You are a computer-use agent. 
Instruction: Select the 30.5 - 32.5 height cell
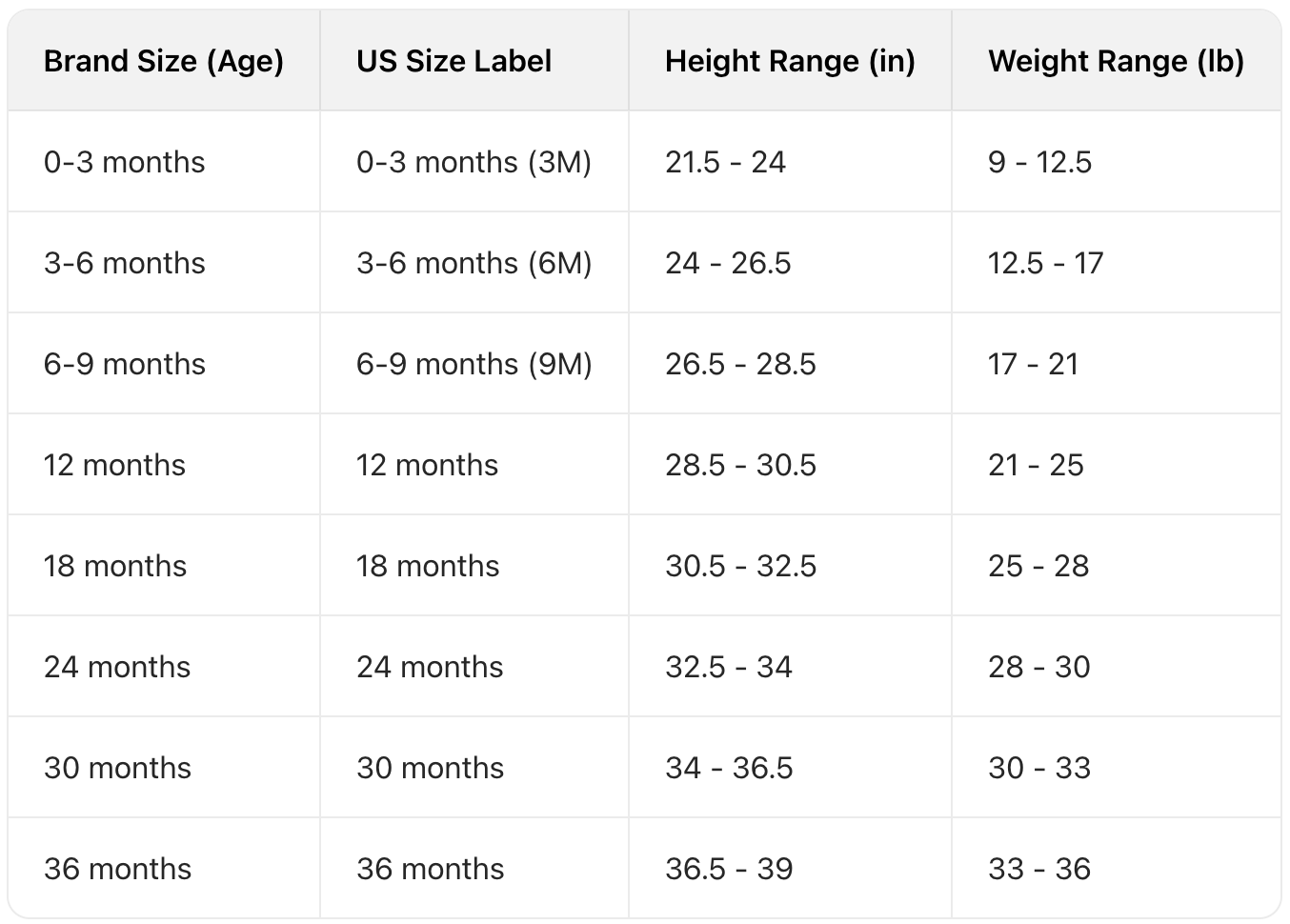tap(740, 566)
